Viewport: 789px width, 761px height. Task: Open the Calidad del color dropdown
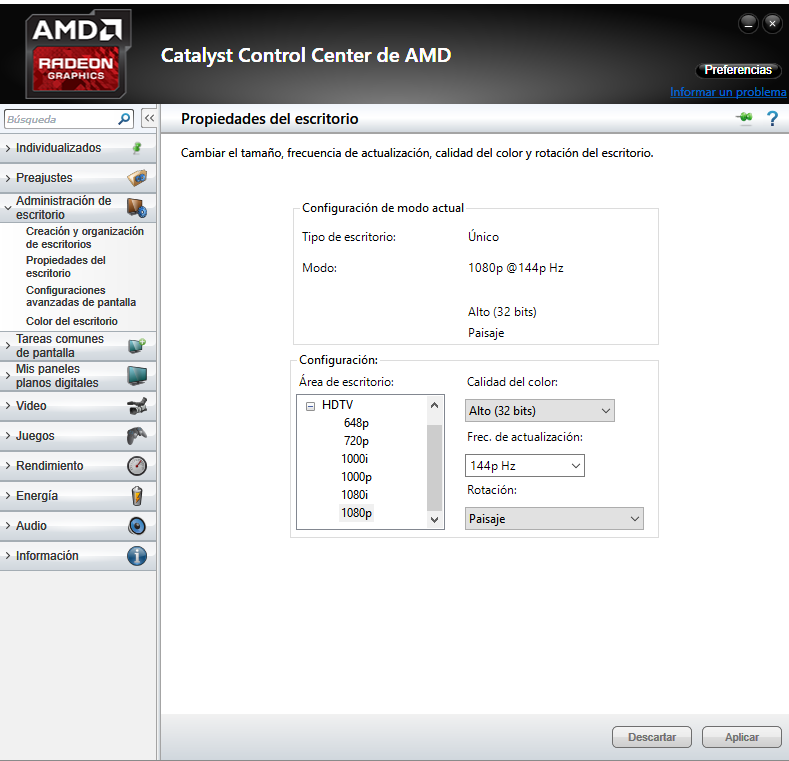[539, 411]
